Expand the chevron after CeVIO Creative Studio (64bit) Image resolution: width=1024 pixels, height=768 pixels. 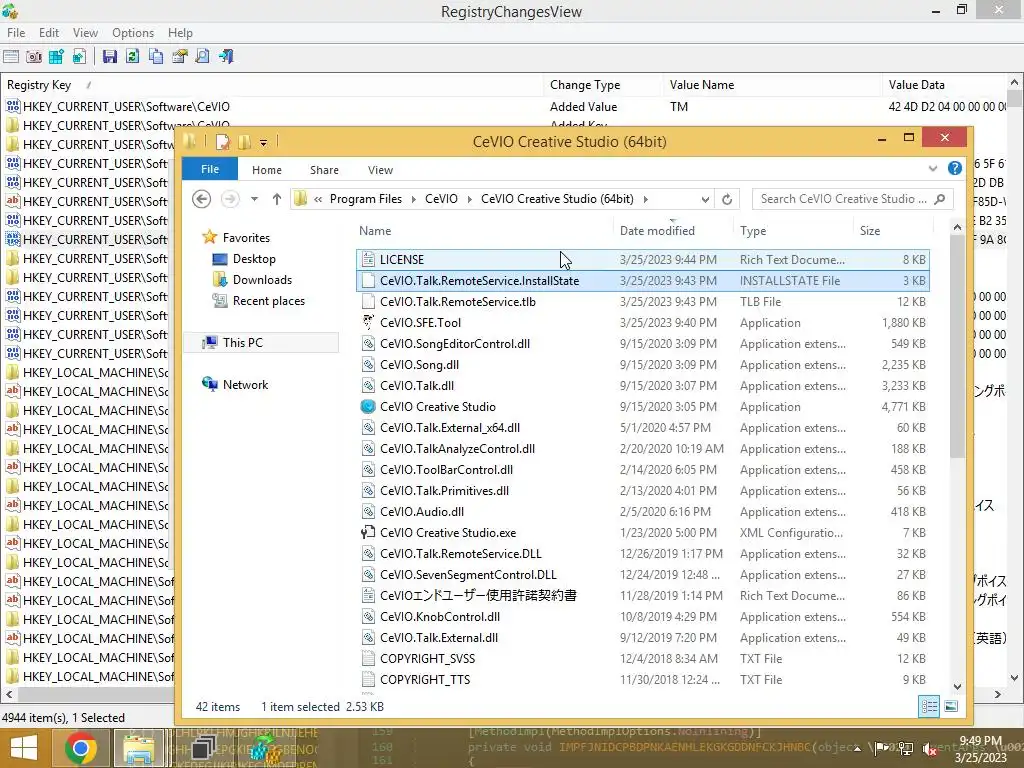(645, 199)
